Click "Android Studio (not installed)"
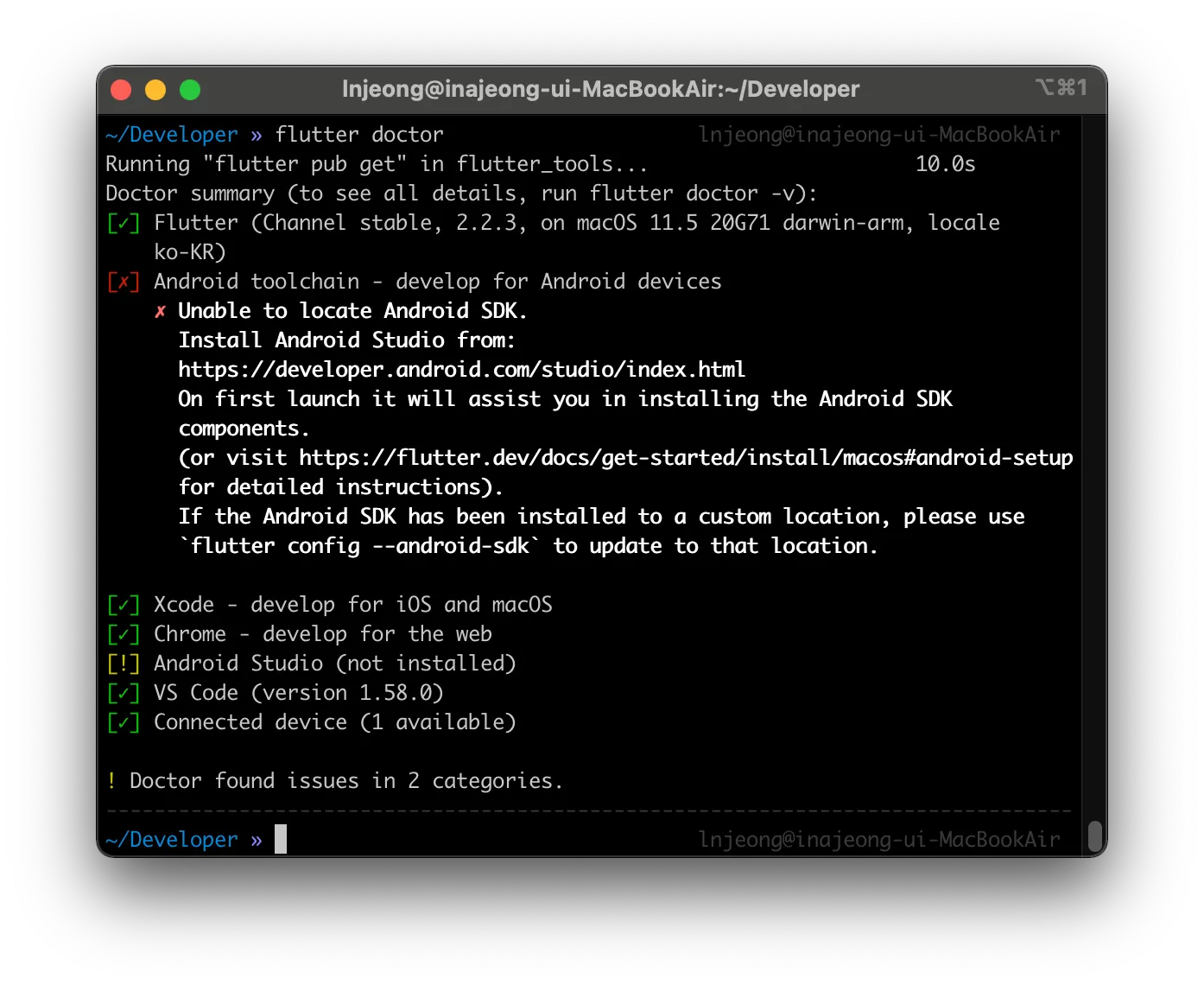Screen dimensions: 1204x985 point(335,664)
